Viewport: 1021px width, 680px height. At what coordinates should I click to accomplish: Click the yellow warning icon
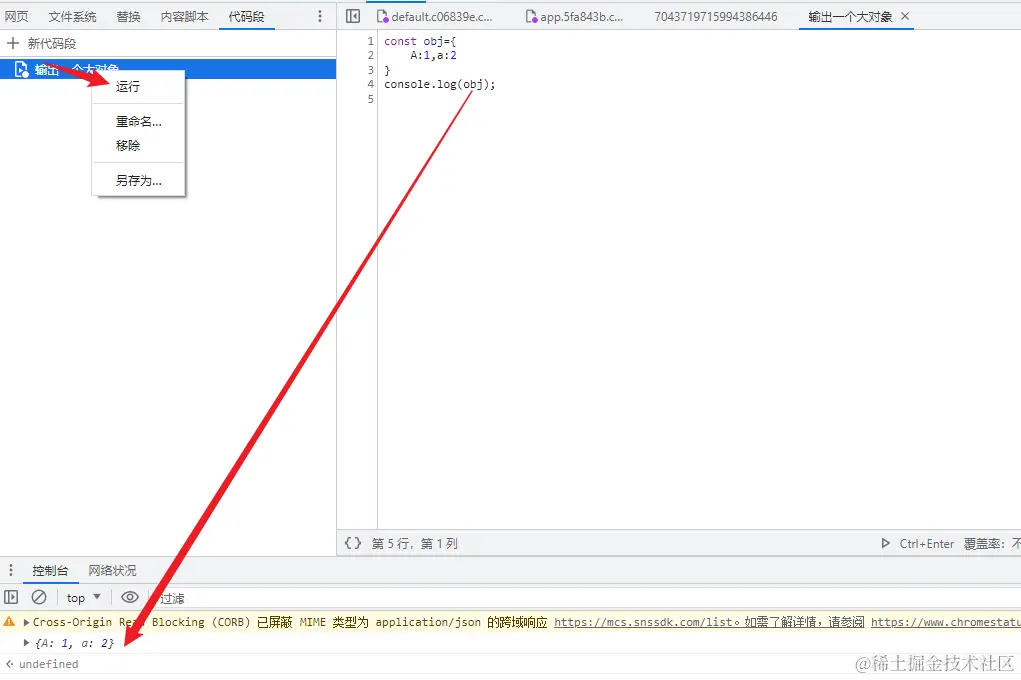tap(9, 622)
